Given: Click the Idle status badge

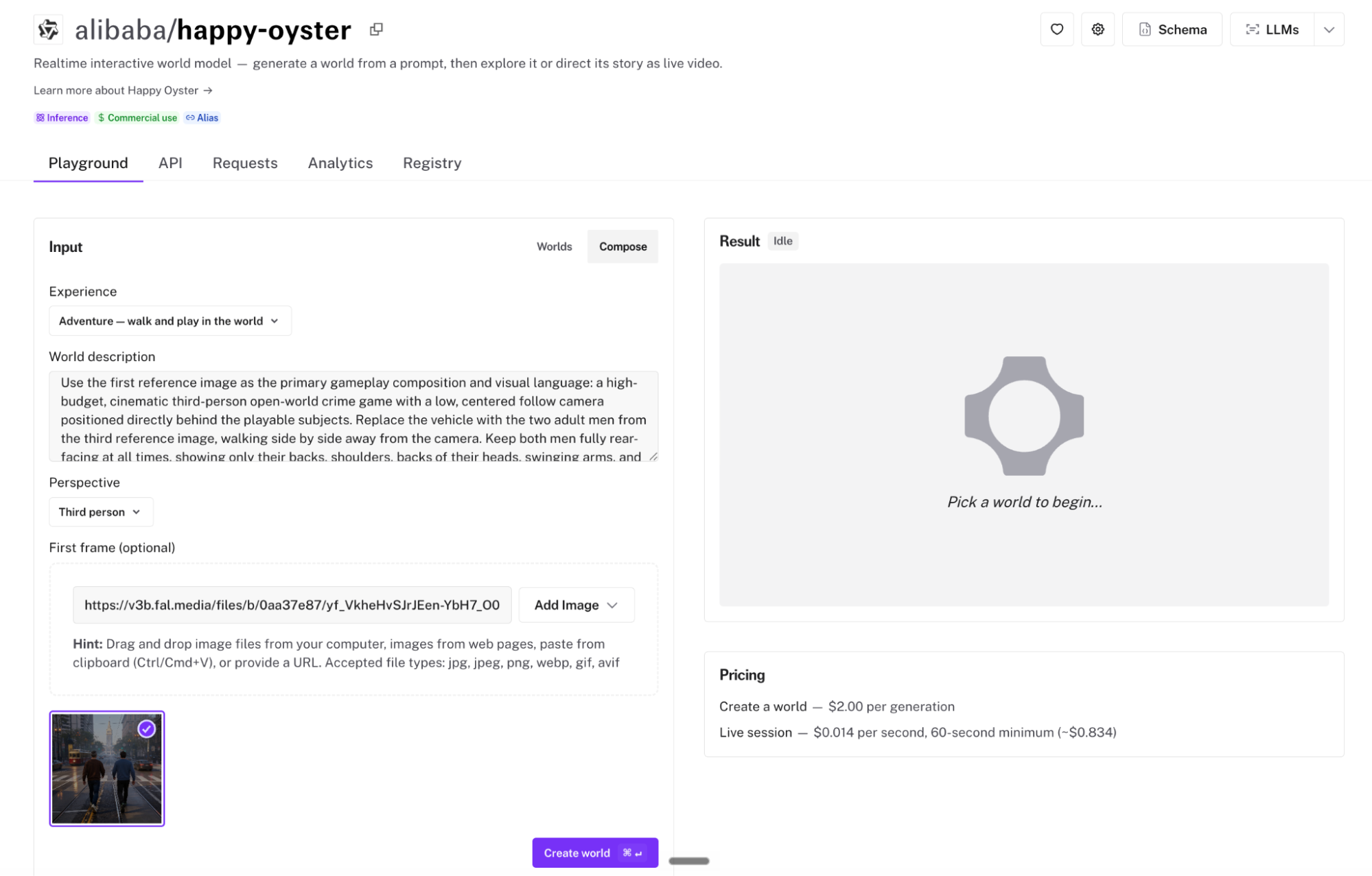Looking at the screenshot, I should [782, 241].
